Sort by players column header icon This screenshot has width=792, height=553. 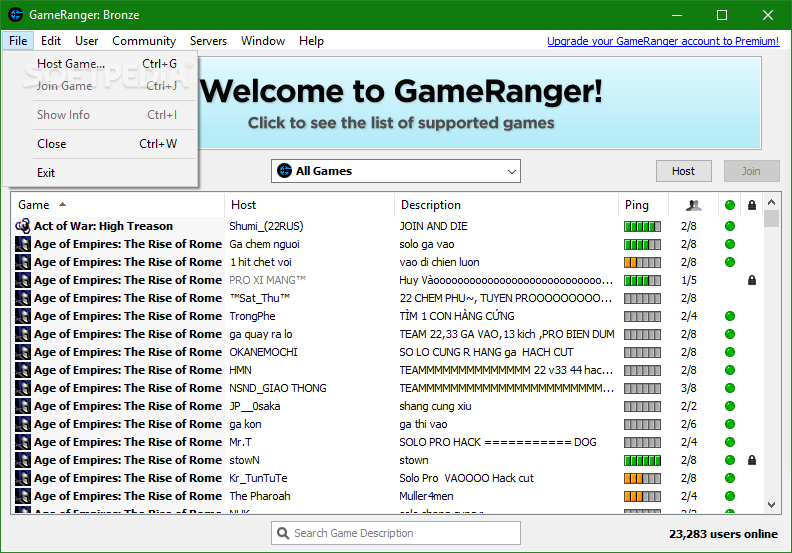click(694, 205)
